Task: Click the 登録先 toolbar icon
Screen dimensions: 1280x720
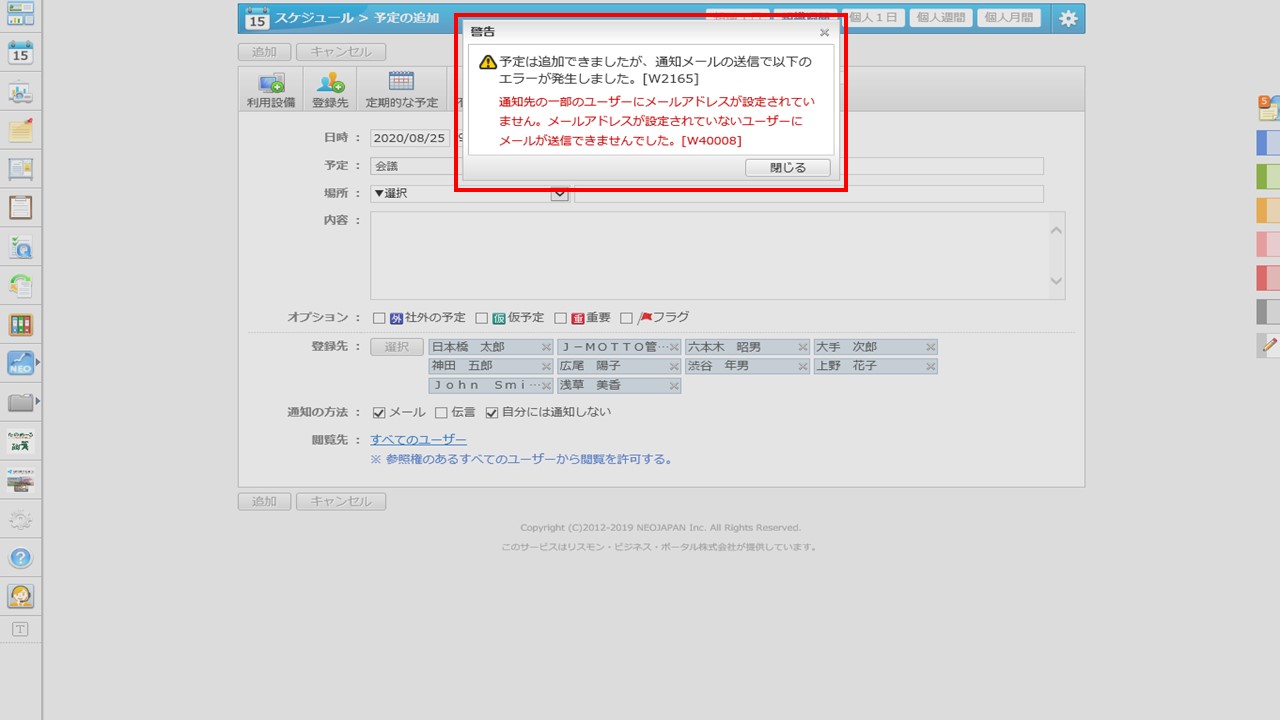Action: pyautogui.click(x=330, y=90)
